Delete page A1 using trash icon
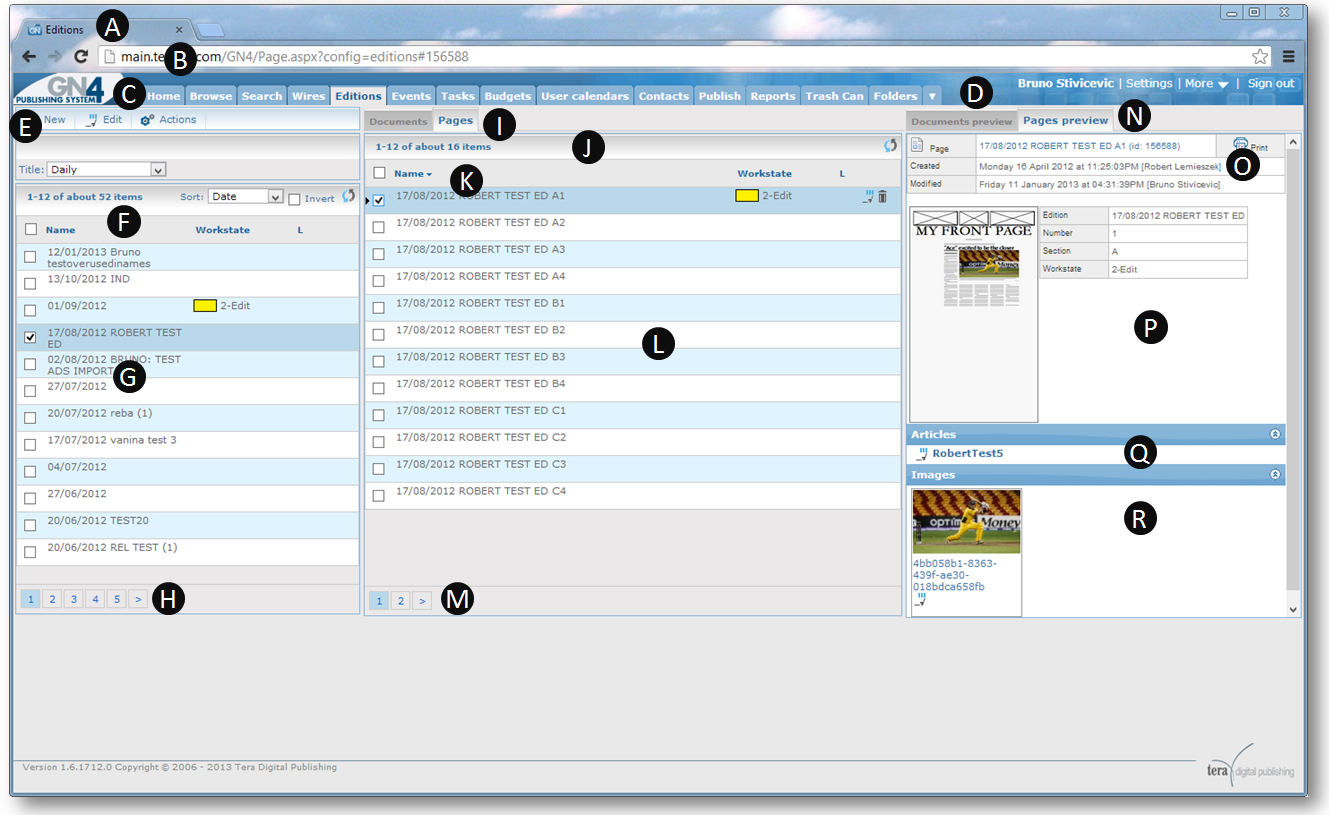 tap(882, 197)
